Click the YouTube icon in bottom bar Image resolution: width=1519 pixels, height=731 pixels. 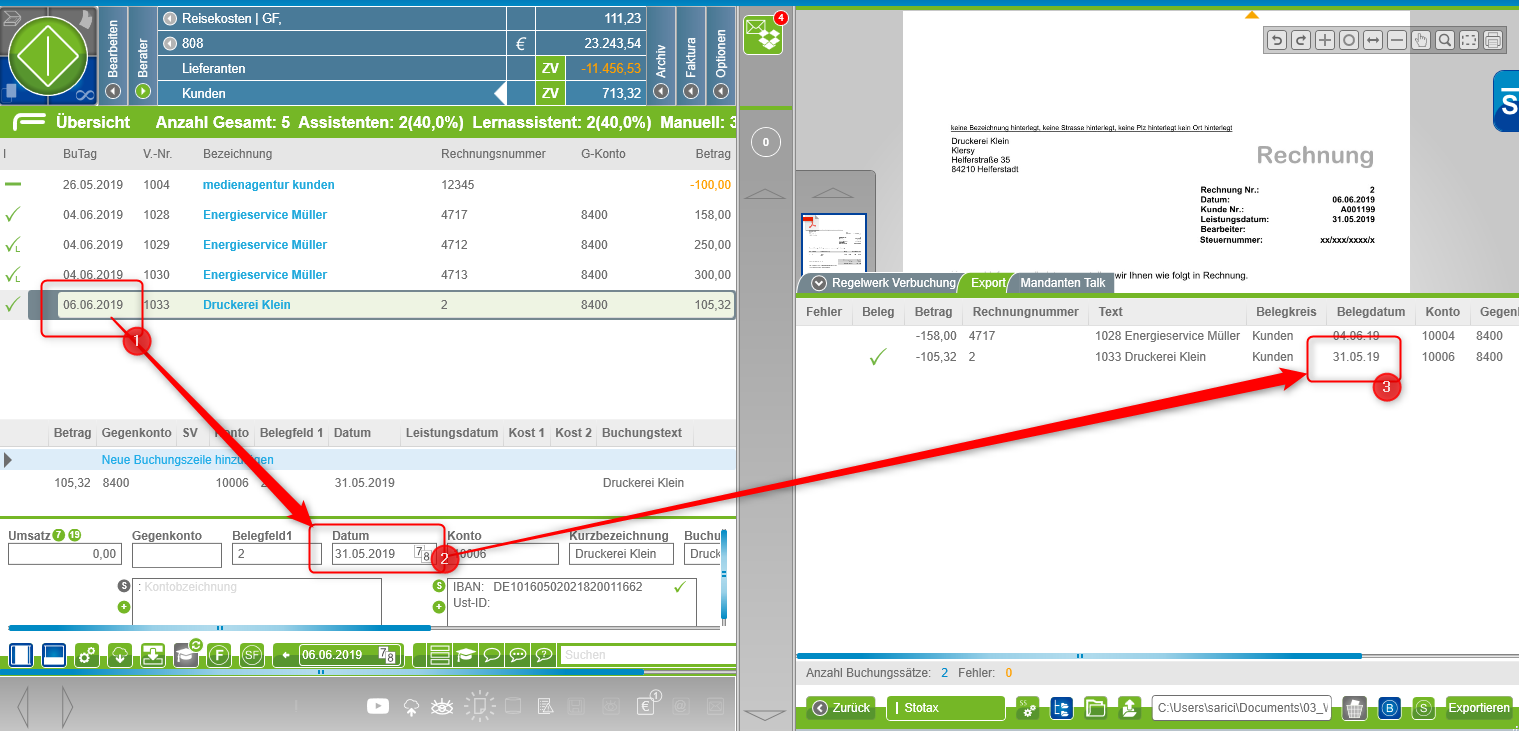377,706
